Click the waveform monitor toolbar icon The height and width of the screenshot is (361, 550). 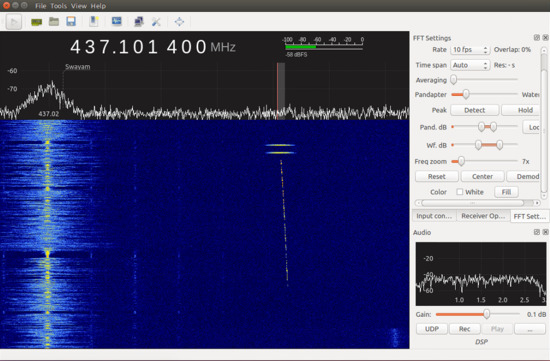[x=116, y=22]
